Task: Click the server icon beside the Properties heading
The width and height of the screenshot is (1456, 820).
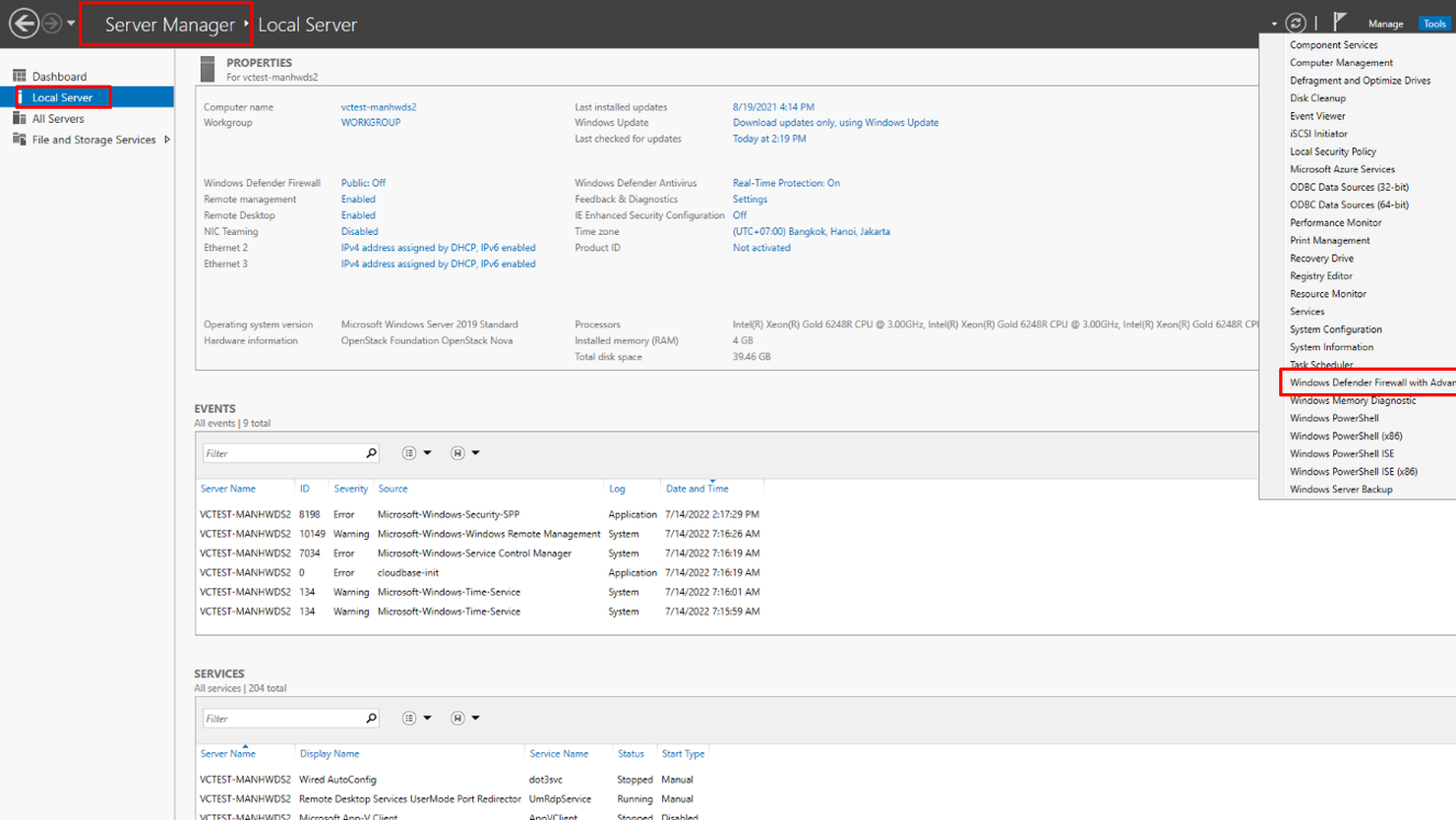Action: pos(208,69)
